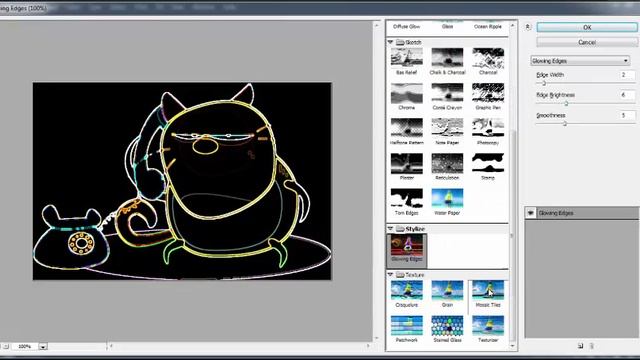Click the new effect layer icon
This screenshot has height=360, width=640.
pyautogui.click(x=580, y=346)
